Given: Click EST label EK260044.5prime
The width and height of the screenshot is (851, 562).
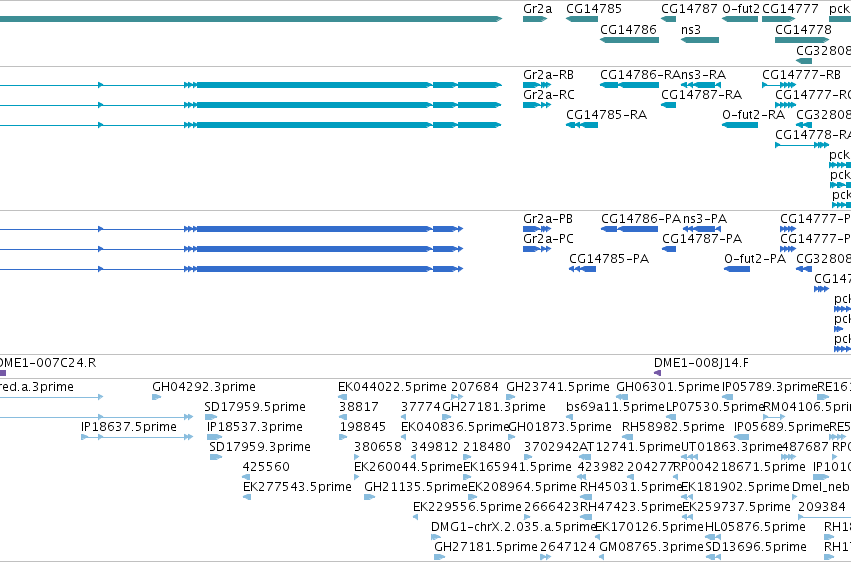Looking at the screenshot, I should point(408,468).
